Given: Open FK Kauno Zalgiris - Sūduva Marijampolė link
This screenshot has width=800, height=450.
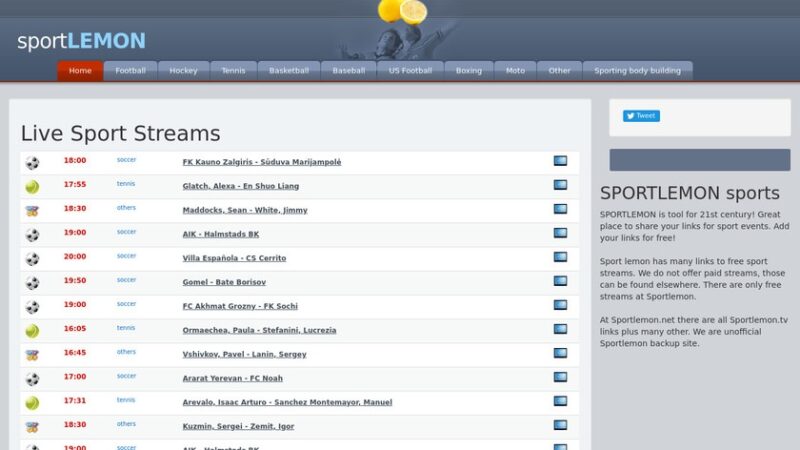Looking at the screenshot, I should 262,162.
